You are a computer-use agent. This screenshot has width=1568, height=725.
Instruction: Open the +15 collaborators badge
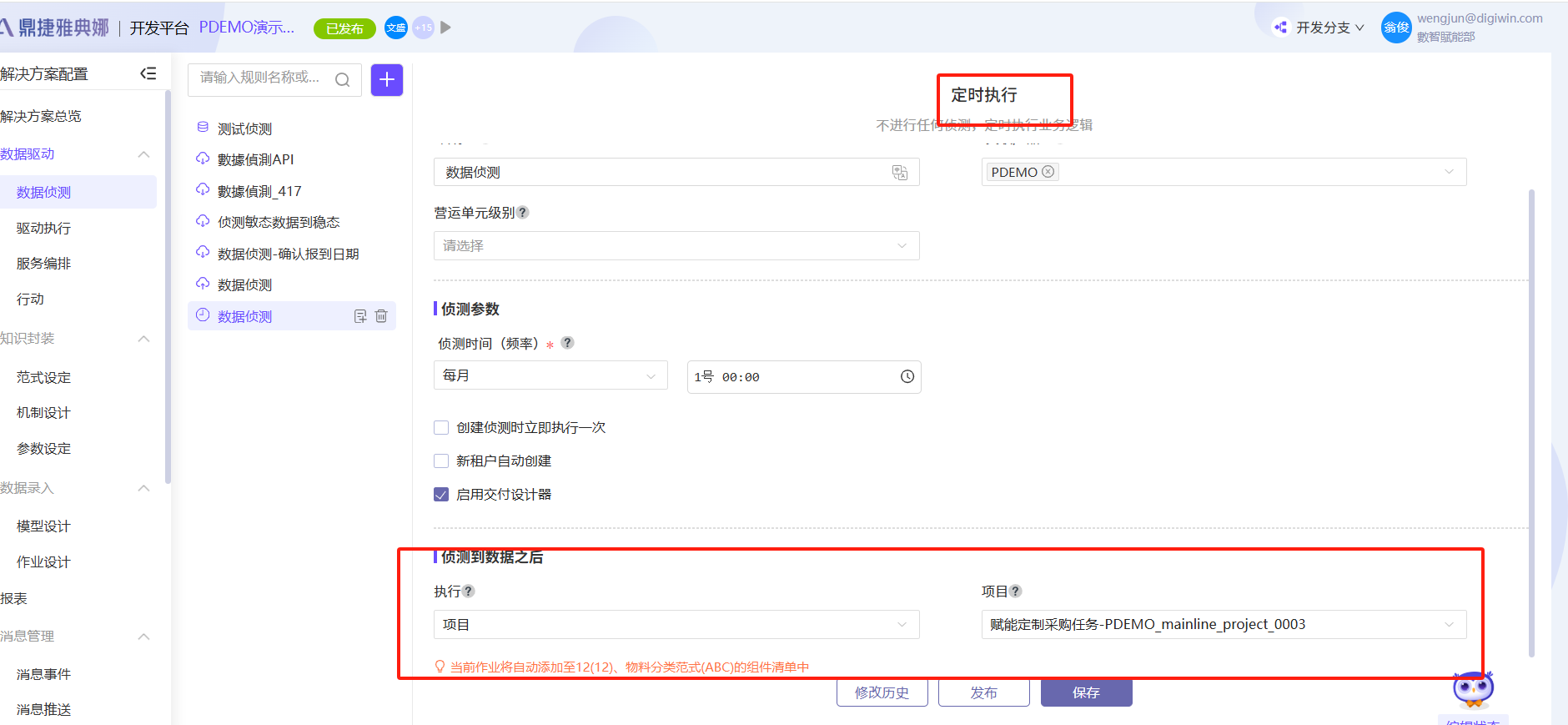pyautogui.click(x=424, y=28)
